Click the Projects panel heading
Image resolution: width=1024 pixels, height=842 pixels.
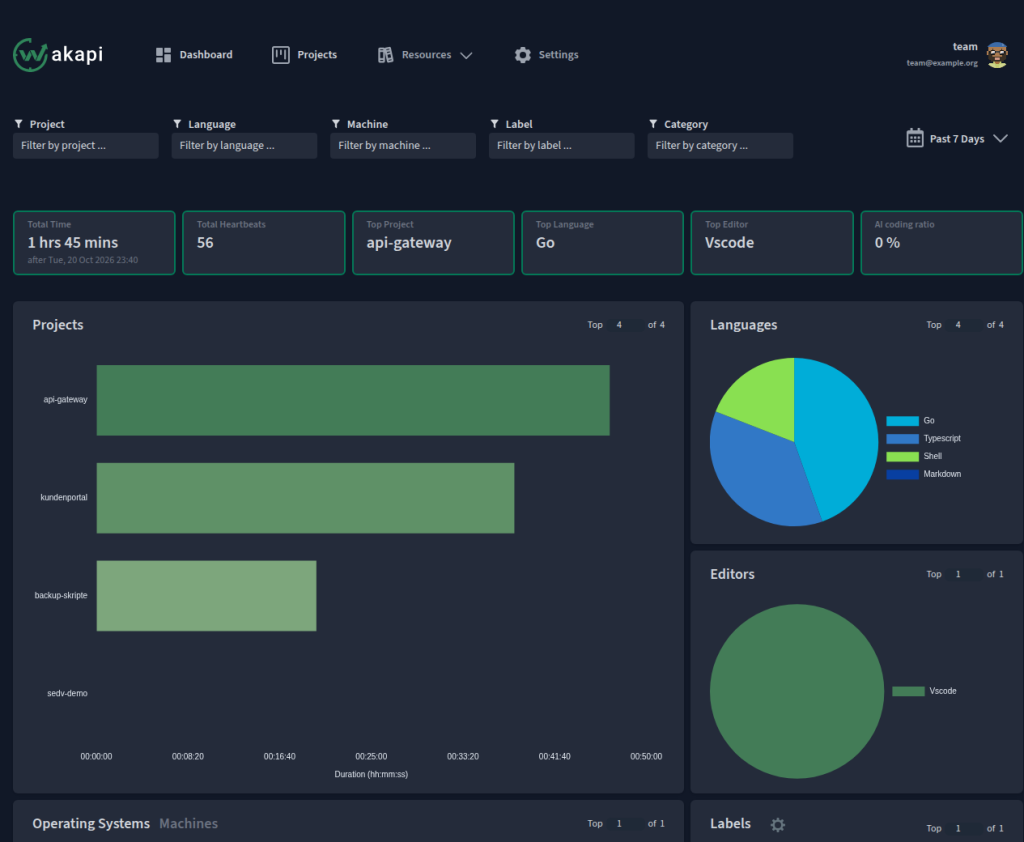pyautogui.click(x=58, y=325)
